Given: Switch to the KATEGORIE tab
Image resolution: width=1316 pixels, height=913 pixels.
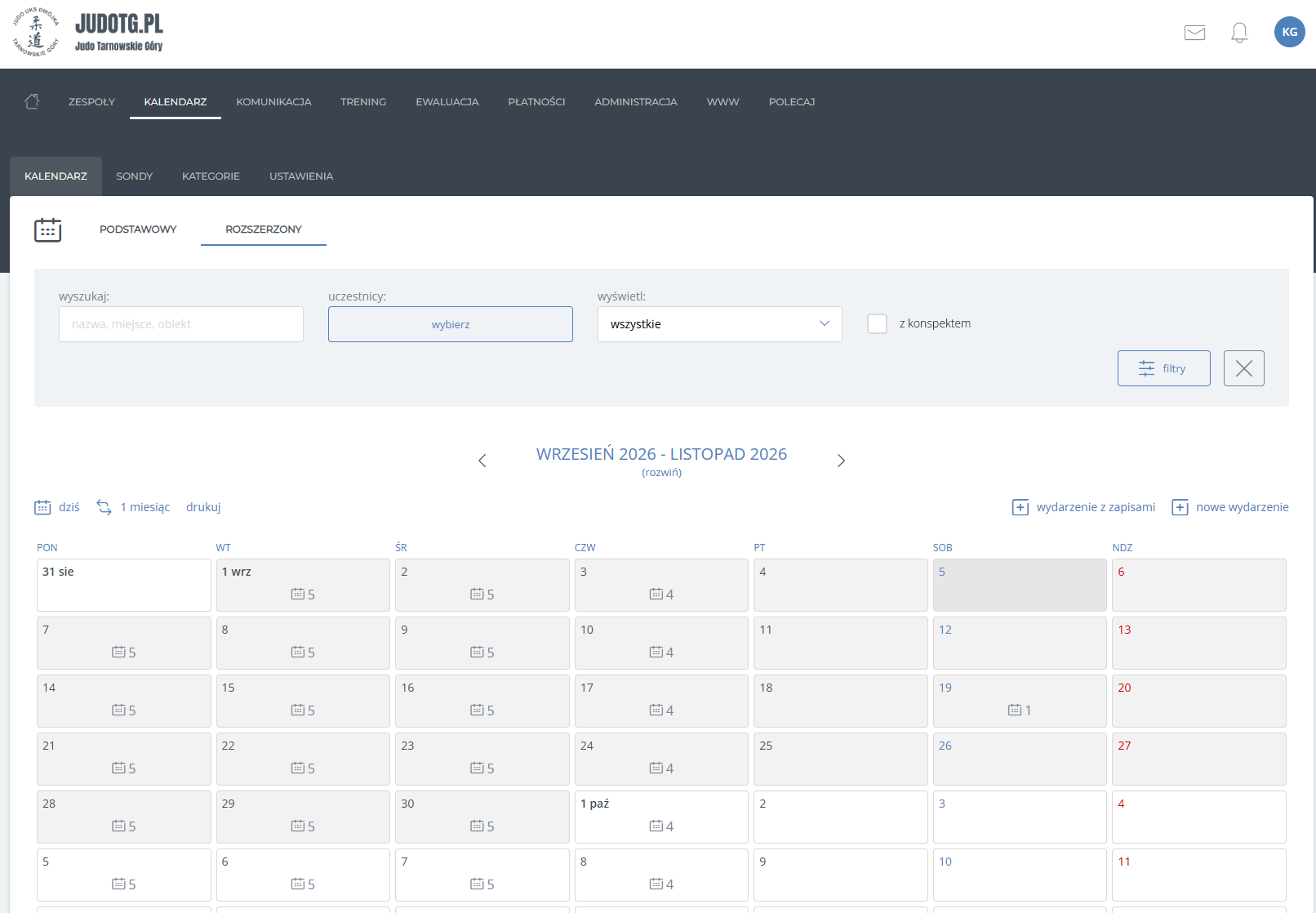Looking at the screenshot, I should coord(211,176).
